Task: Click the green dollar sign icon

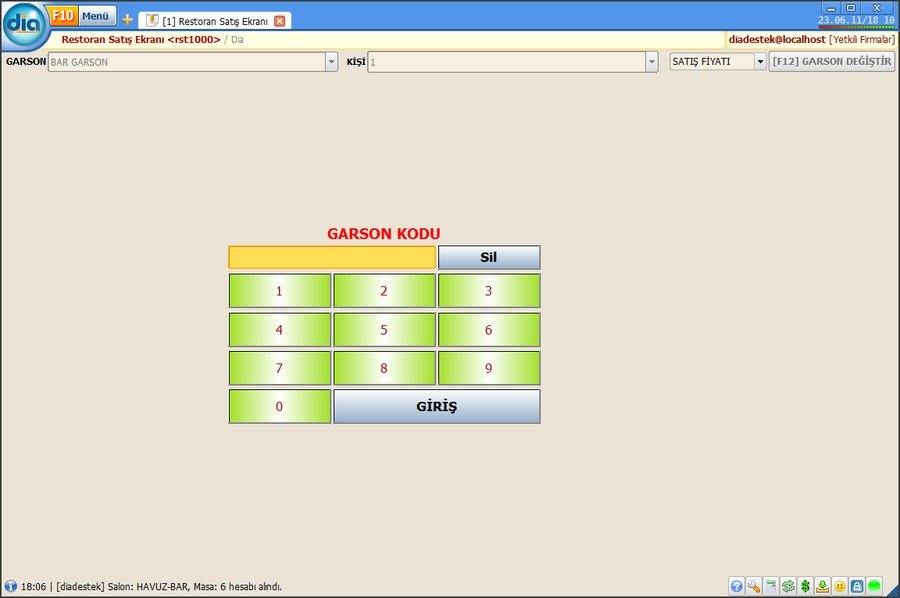Action: pos(805,586)
